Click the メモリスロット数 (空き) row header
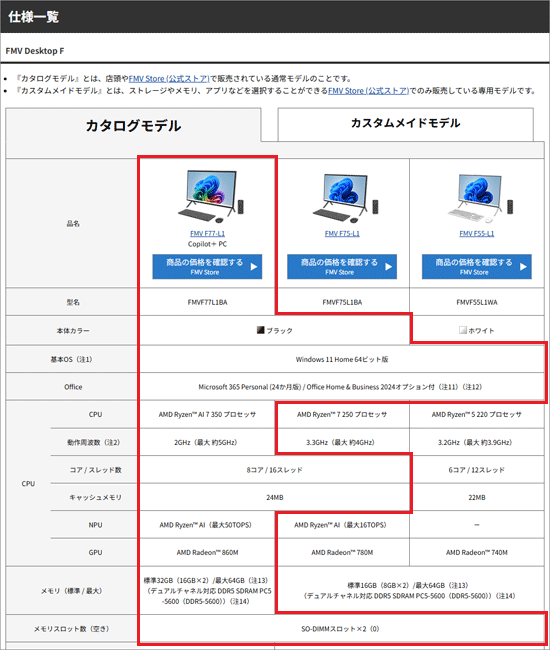Viewport: 550px width, 650px height. coord(73,629)
